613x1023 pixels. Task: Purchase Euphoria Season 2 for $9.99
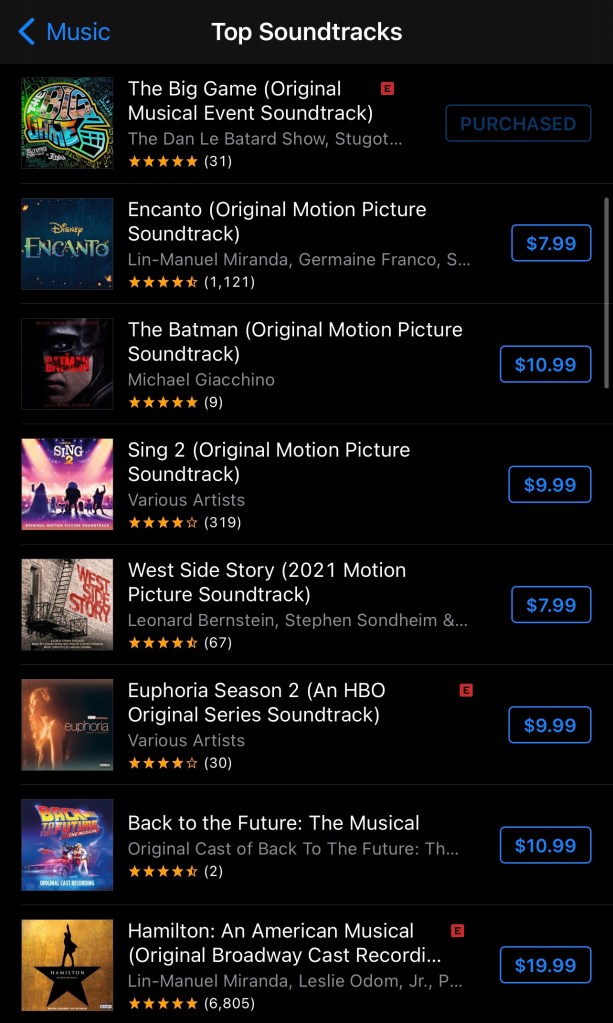(550, 725)
